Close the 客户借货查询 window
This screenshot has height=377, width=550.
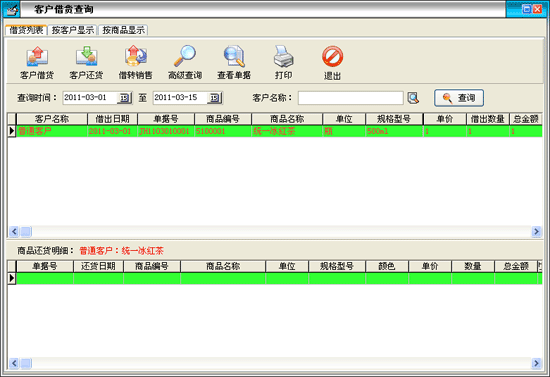click(x=537, y=9)
